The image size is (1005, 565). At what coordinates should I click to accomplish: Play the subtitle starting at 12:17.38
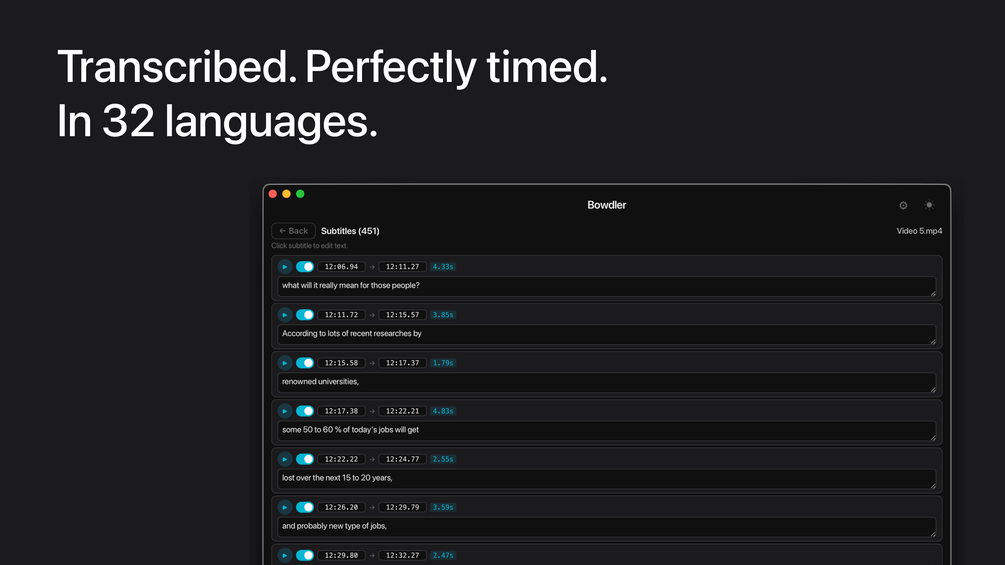285,411
